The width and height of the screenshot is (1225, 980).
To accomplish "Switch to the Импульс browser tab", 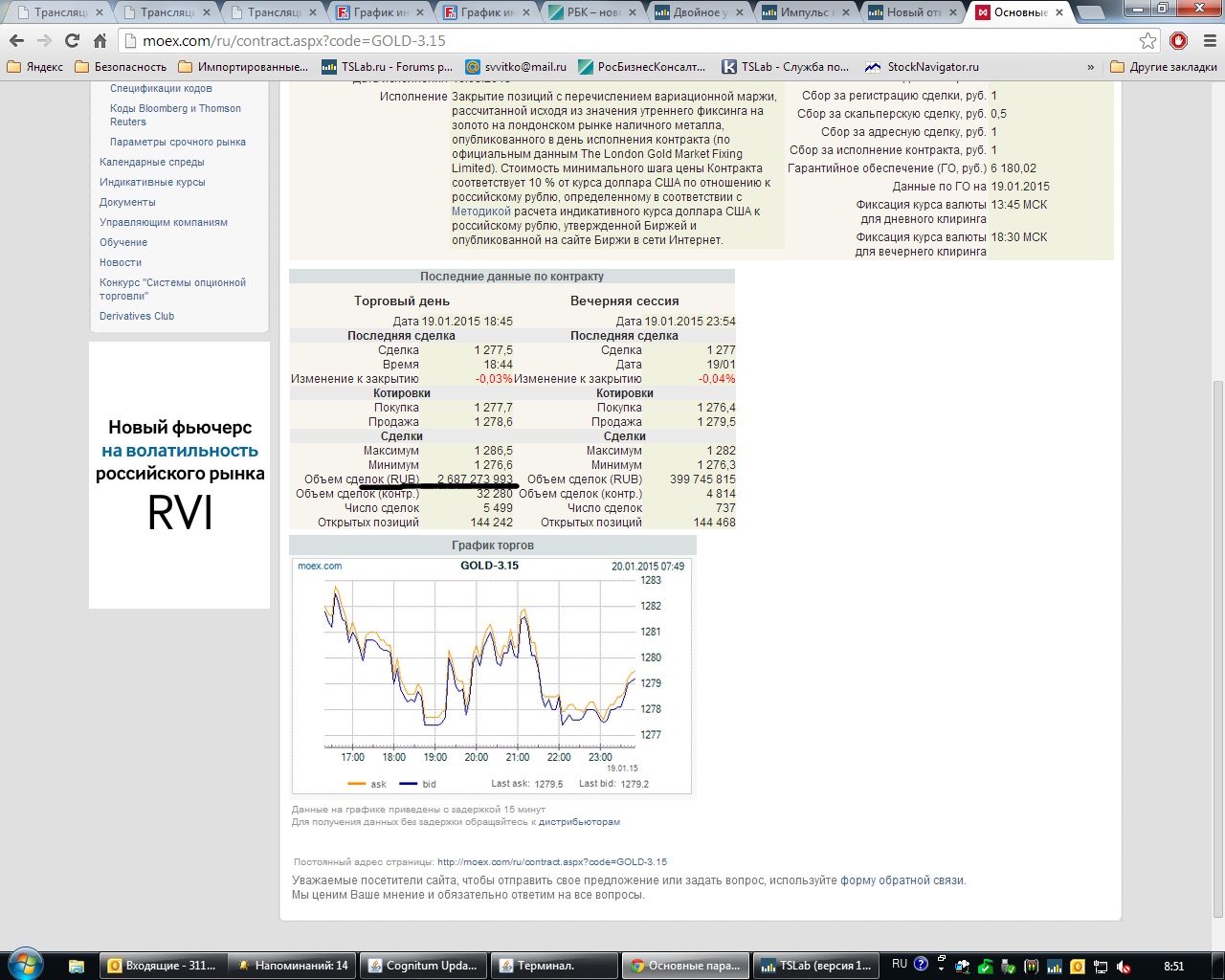I will [x=807, y=12].
